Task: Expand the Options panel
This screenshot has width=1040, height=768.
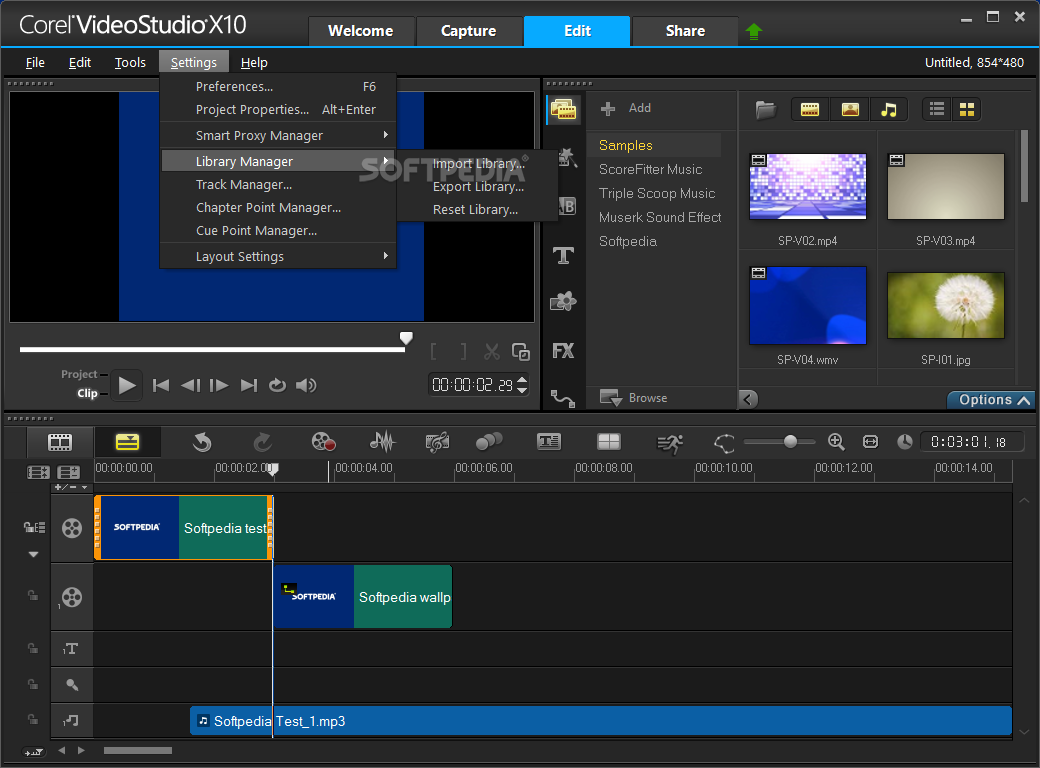Action: (x=992, y=400)
